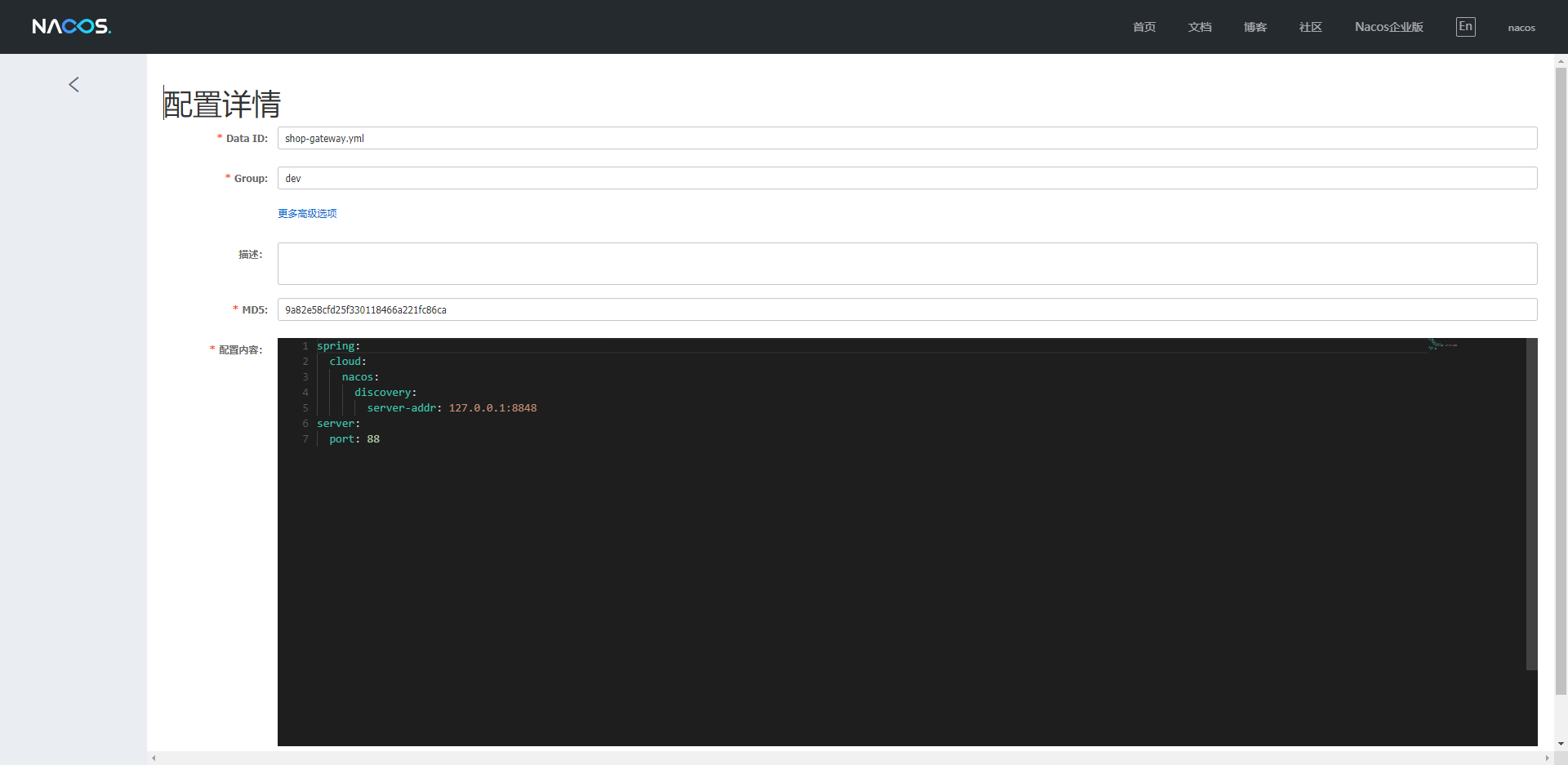Go back using the left arrow icon
1568x765 pixels.
point(73,84)
